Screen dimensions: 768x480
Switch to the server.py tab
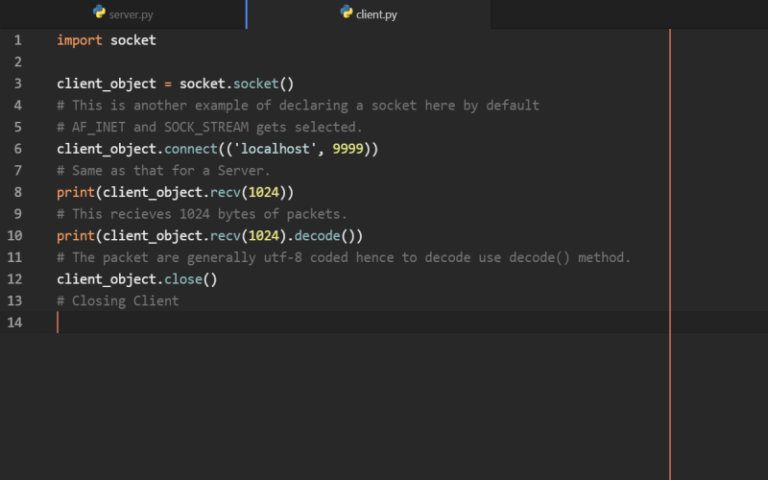[x=131, y=15]
